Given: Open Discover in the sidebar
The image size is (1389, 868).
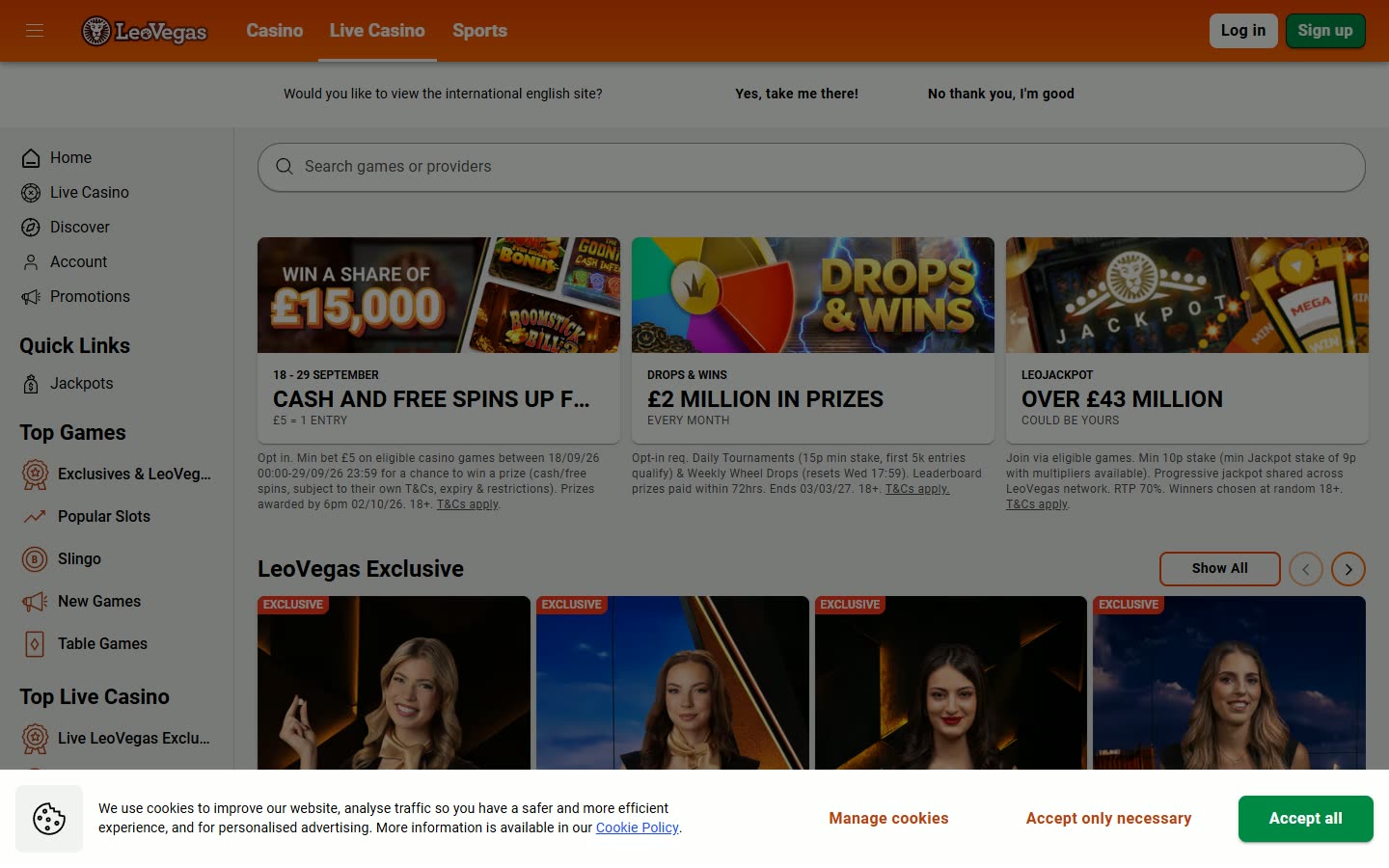Looking at the screenshot, I should [x=80, y=228].
